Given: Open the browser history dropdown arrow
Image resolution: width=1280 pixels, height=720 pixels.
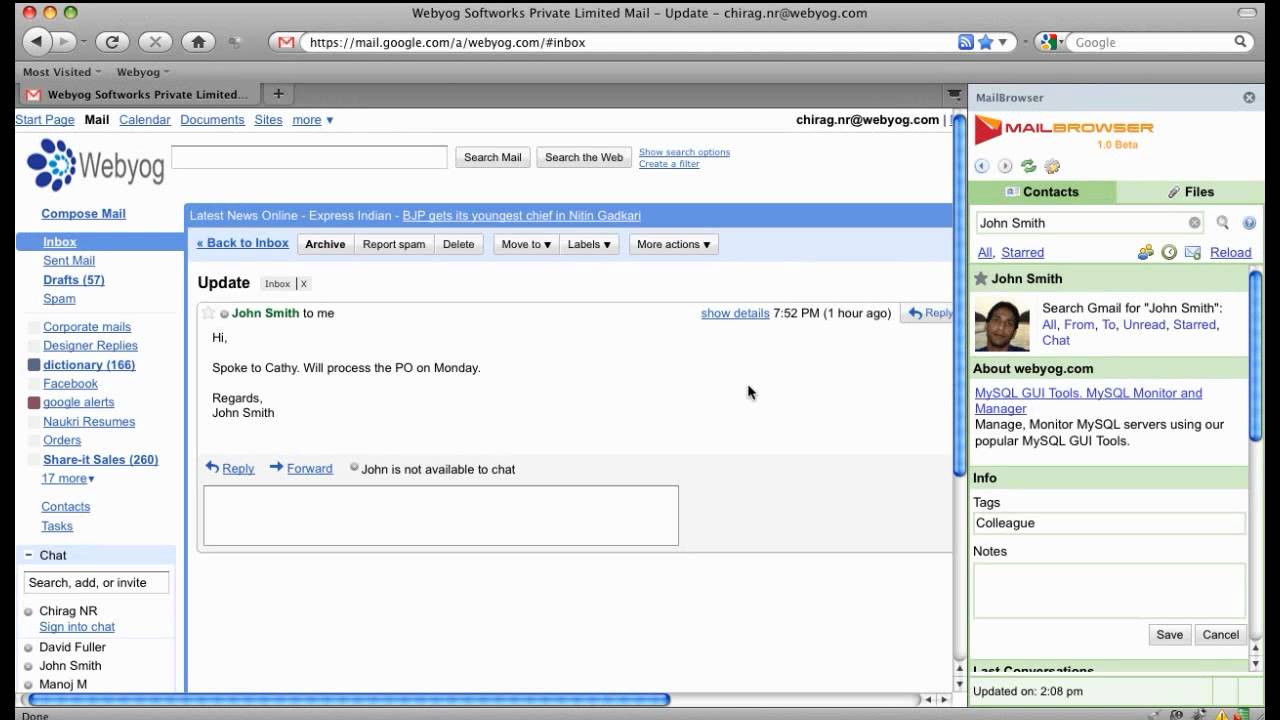Looking at the screenshot, I should (83, 42).
